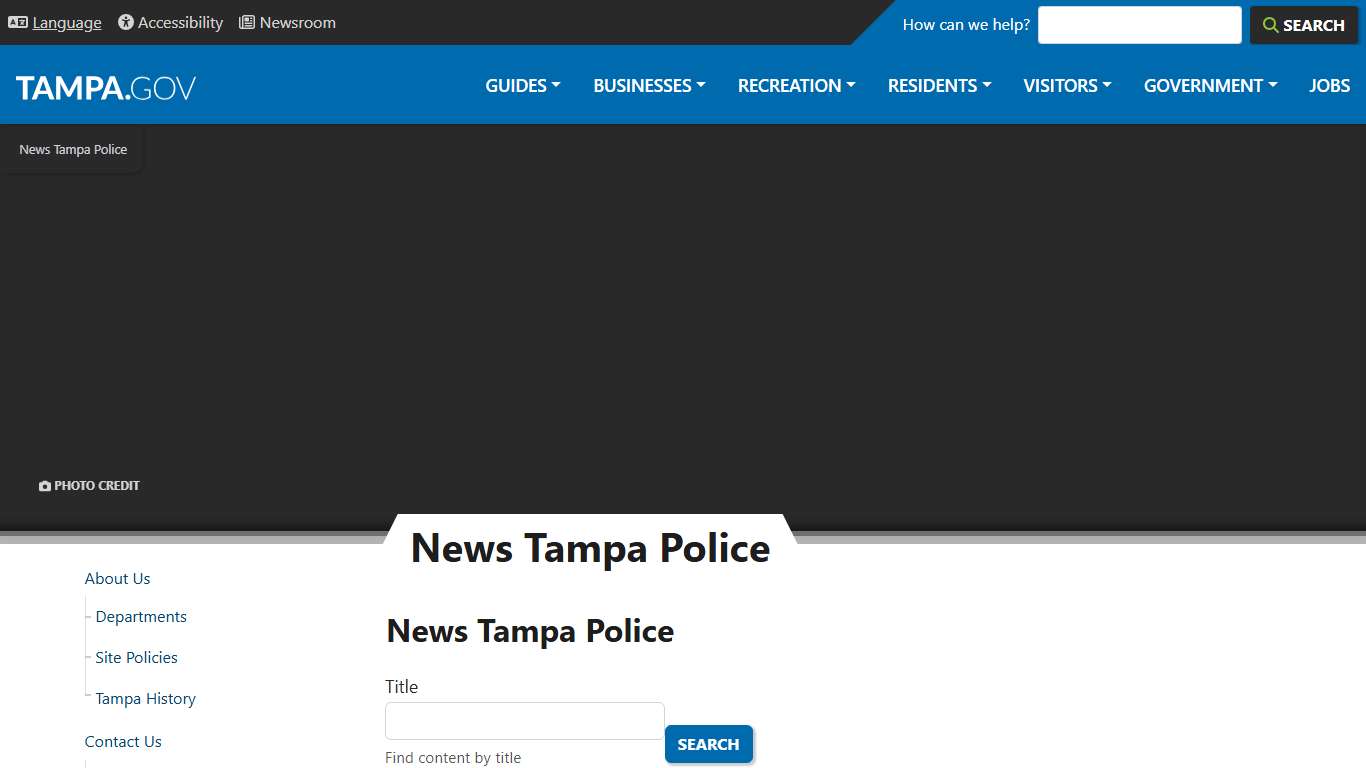Open the About Us link
1366x768 pixels.
pyautogui.click(x=117, y=578)
